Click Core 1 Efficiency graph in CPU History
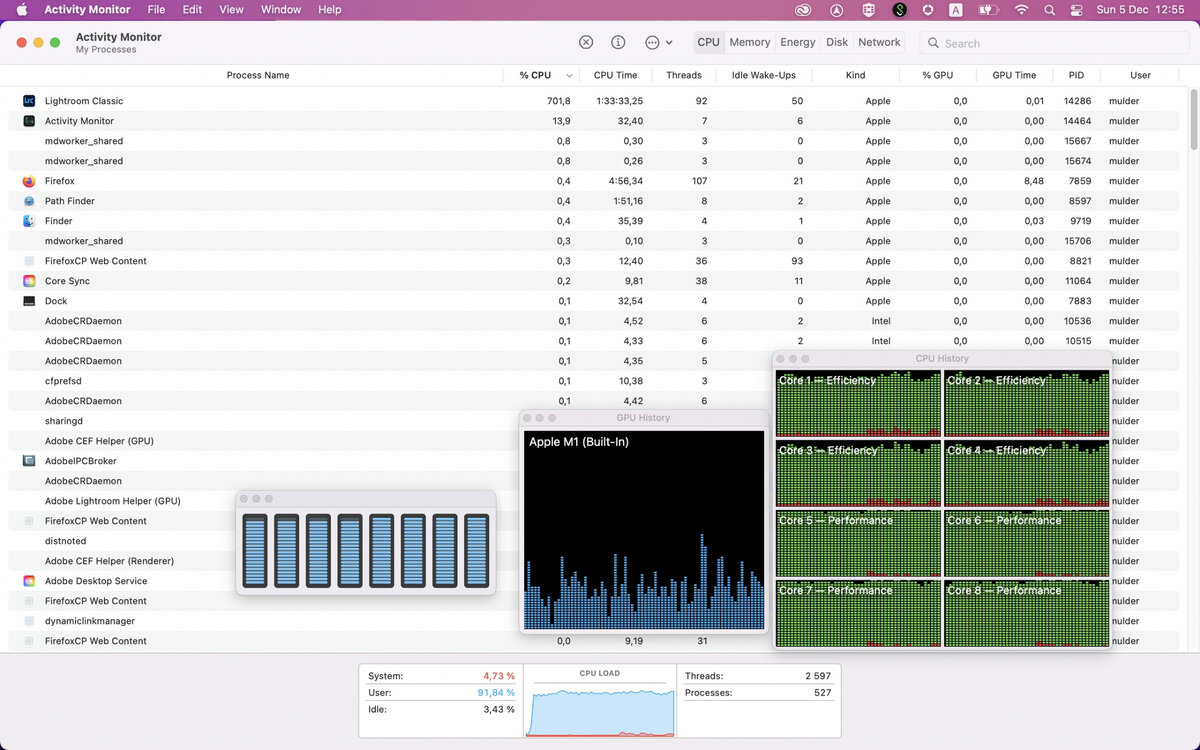Screen dimensions: 1200x750 858,403
